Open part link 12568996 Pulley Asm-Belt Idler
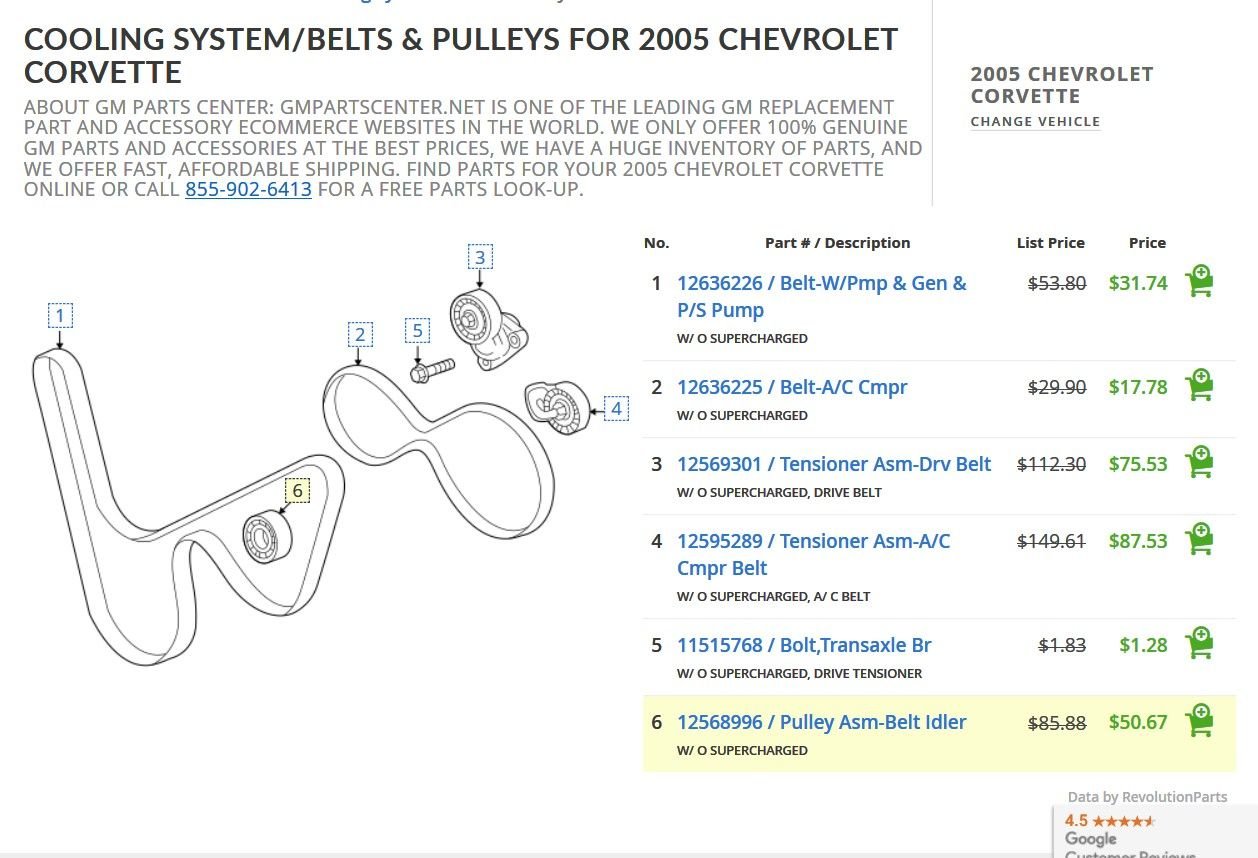Image resolution: width=1258 pixels, height=858 pixels. coord(821,722)
